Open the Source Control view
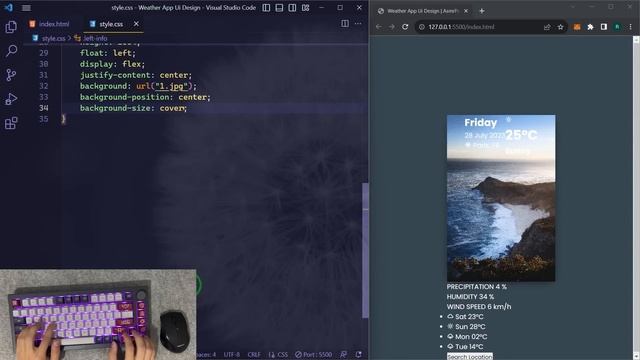Viewport: 640px width, 360px height. [11, 75]
